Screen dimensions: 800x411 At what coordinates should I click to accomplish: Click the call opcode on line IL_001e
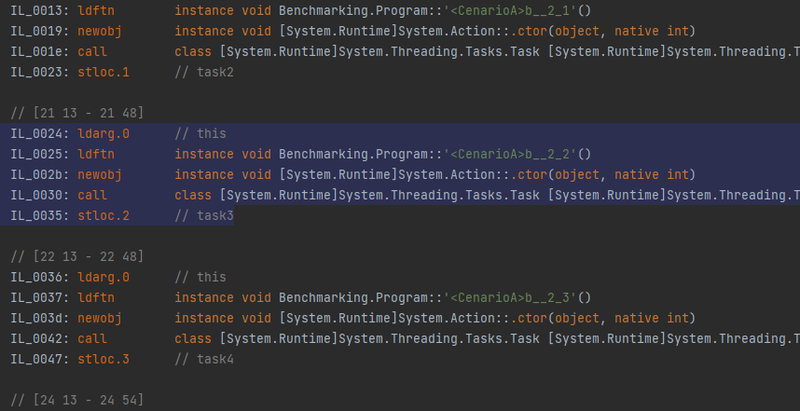click(95, 51)
